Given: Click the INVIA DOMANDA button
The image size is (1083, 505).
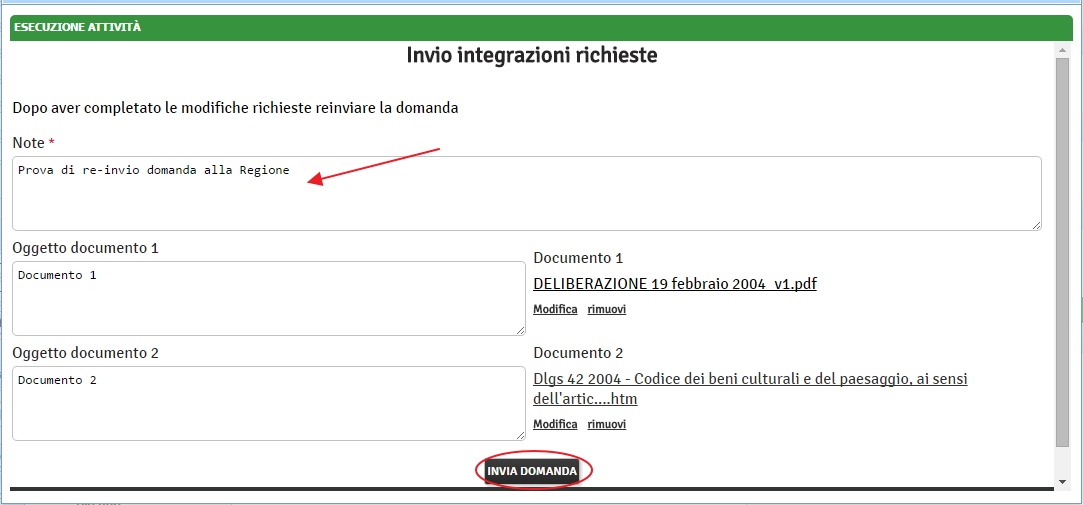Looking at the screenshot, I should coord(532,471).
